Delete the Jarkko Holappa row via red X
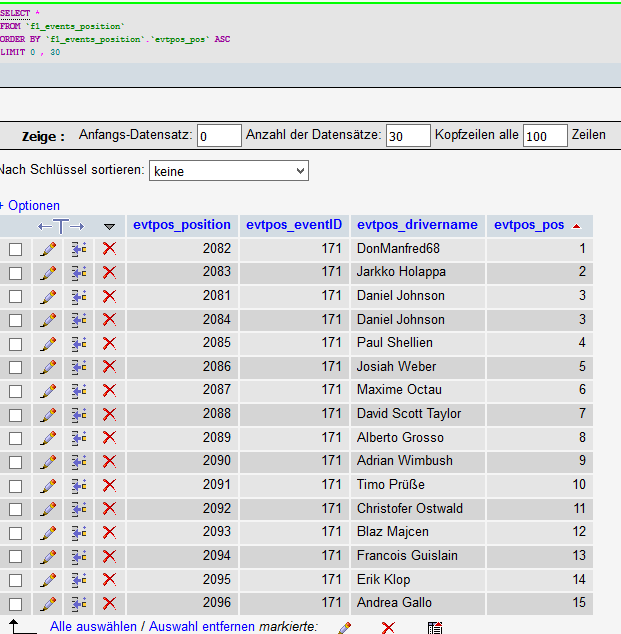This screenshot has width=621, height=634. point(109,272)
